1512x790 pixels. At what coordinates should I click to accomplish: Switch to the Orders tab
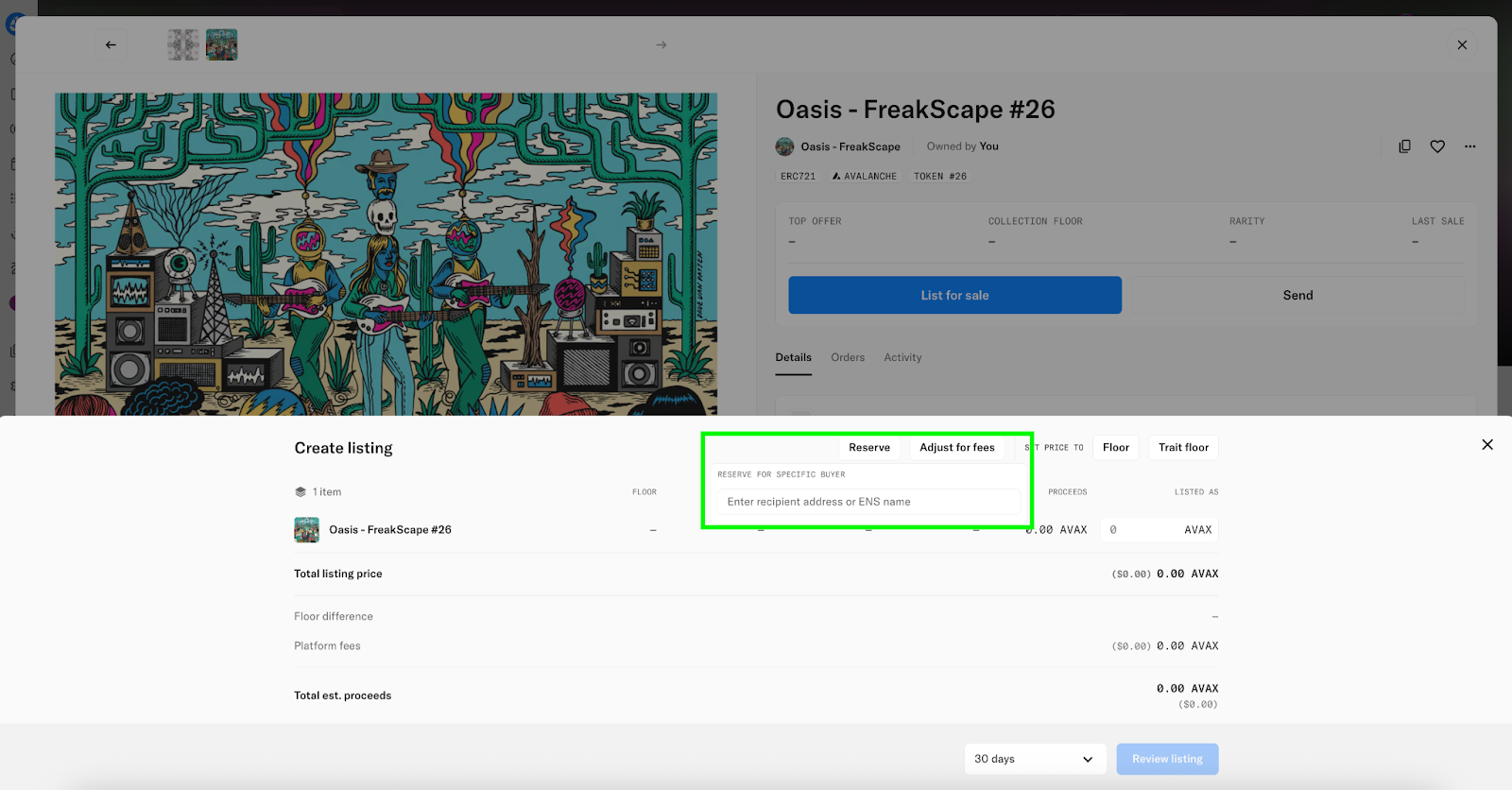pyautogui.click(x=848, y=357)
